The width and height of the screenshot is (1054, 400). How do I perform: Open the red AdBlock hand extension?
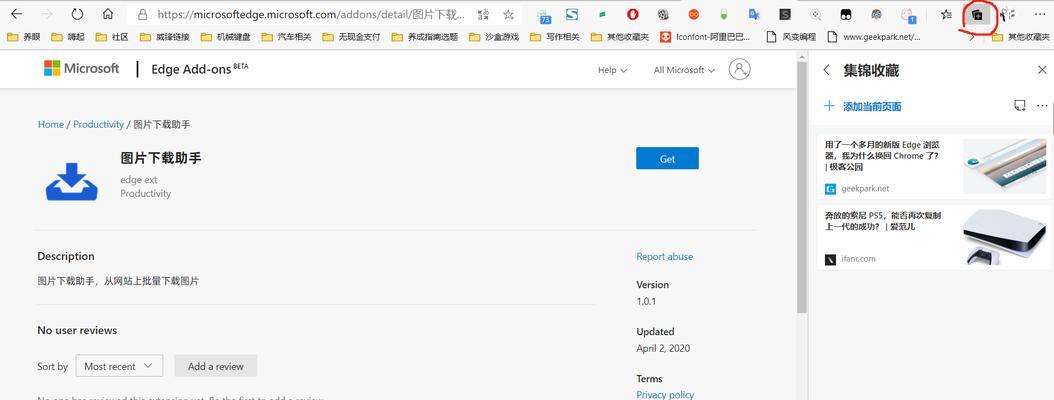[x=633, y=13]
